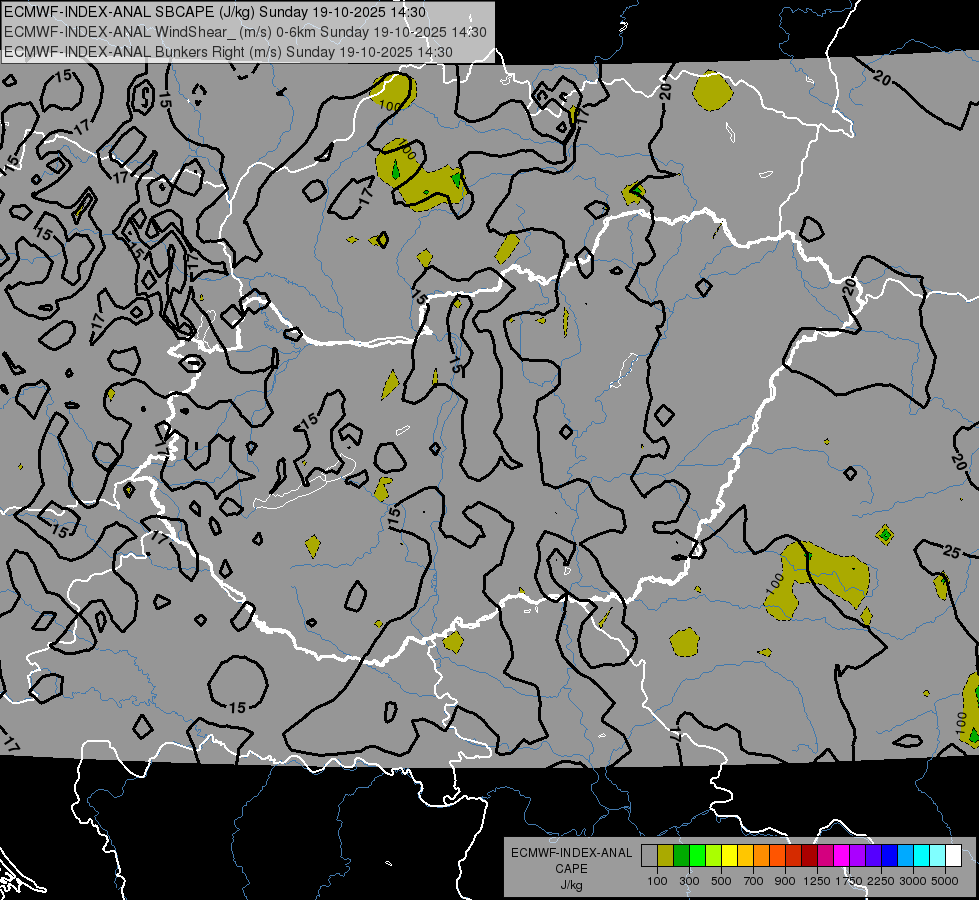Click the 25 contour label on right side

951,551
